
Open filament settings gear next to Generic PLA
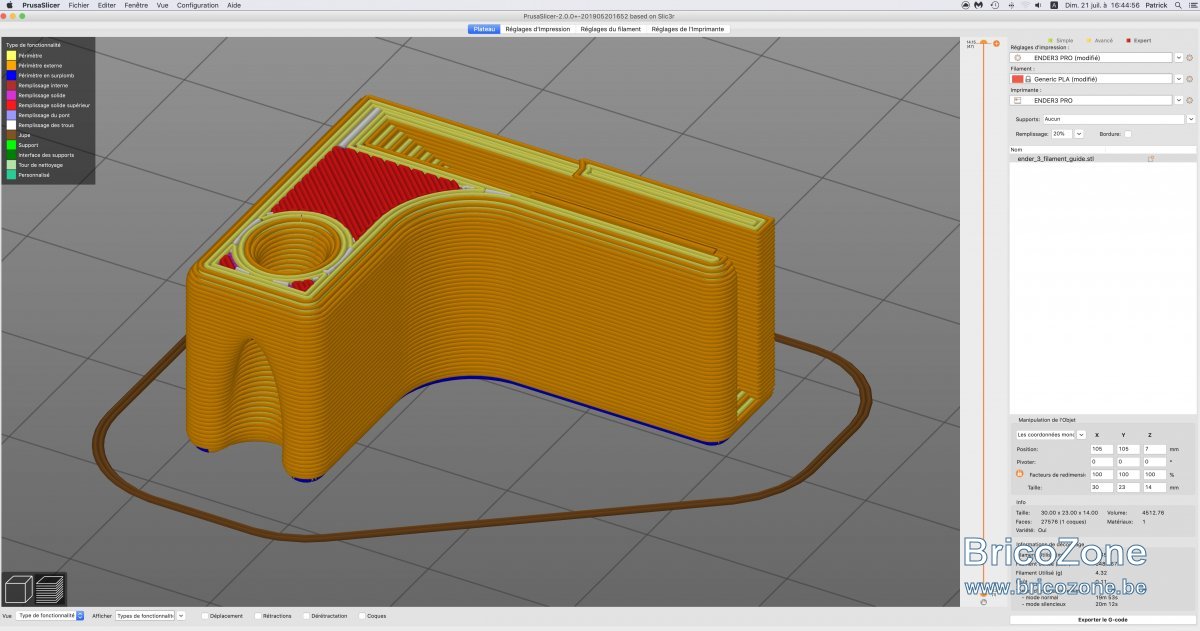1190,79
